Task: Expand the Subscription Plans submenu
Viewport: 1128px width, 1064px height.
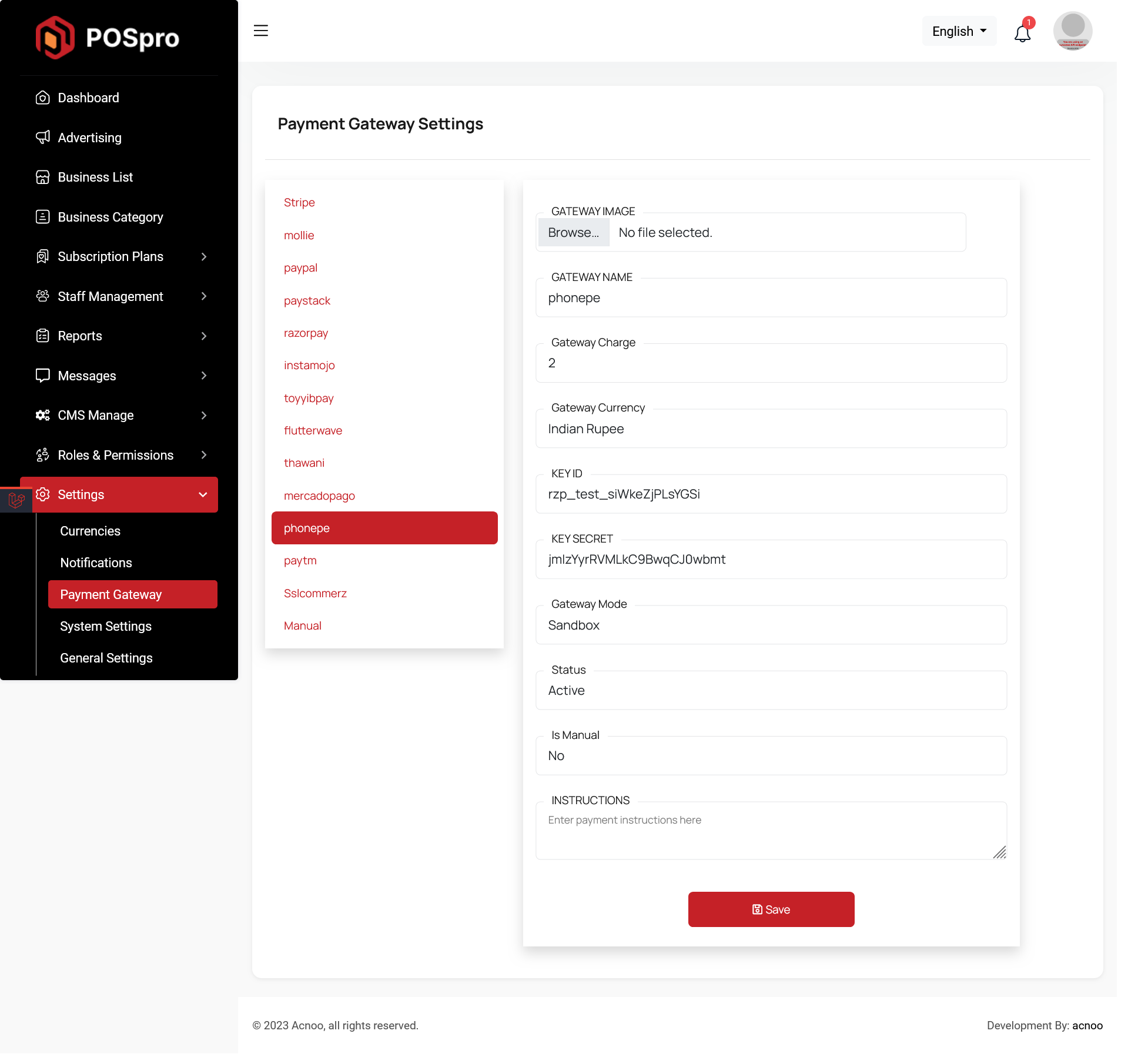Action: coord(203,256)
